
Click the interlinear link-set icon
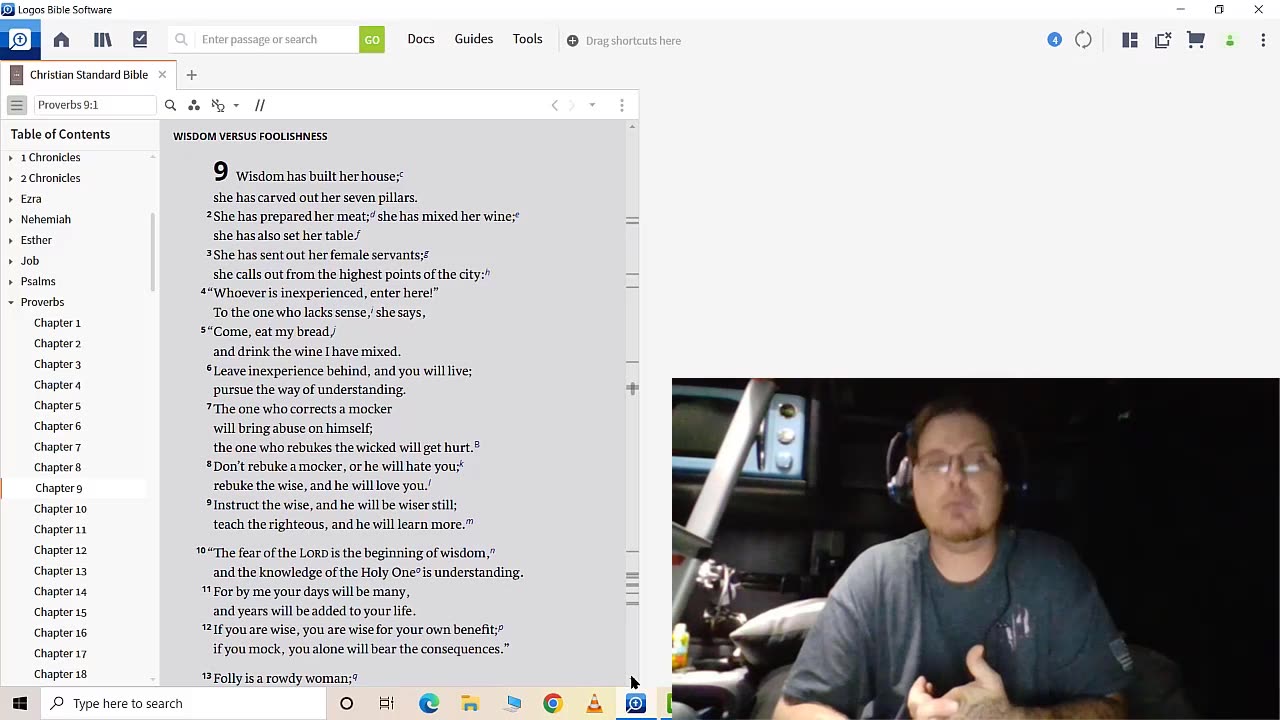coord(218,105)
